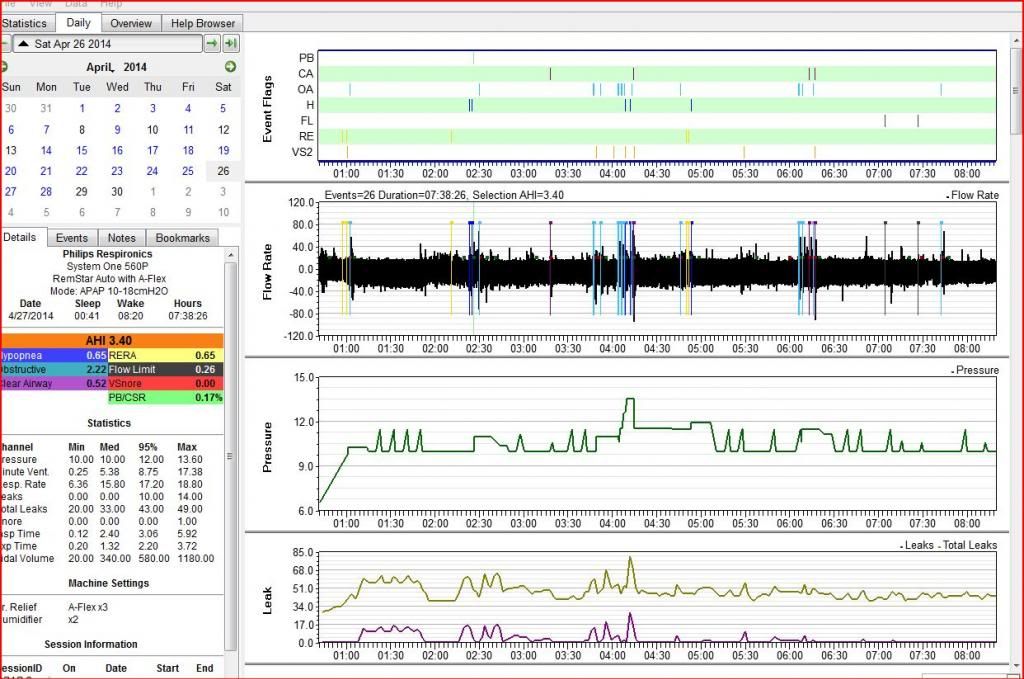This screenshot has width=1024, height=679.
Task: Select April 22 calendar day
Action: pyautogui.click(x=82, y=171)
